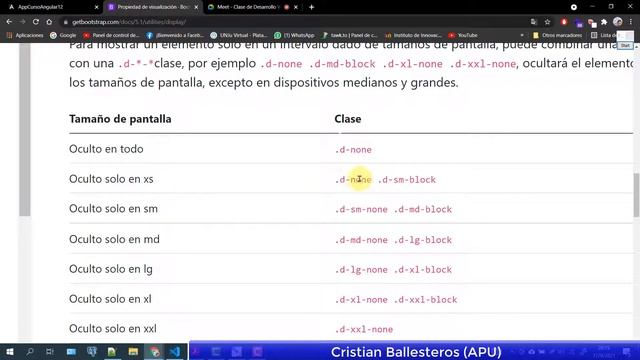
Task: Click the Oculto solo en lg cell
Action: pos(111,269)
